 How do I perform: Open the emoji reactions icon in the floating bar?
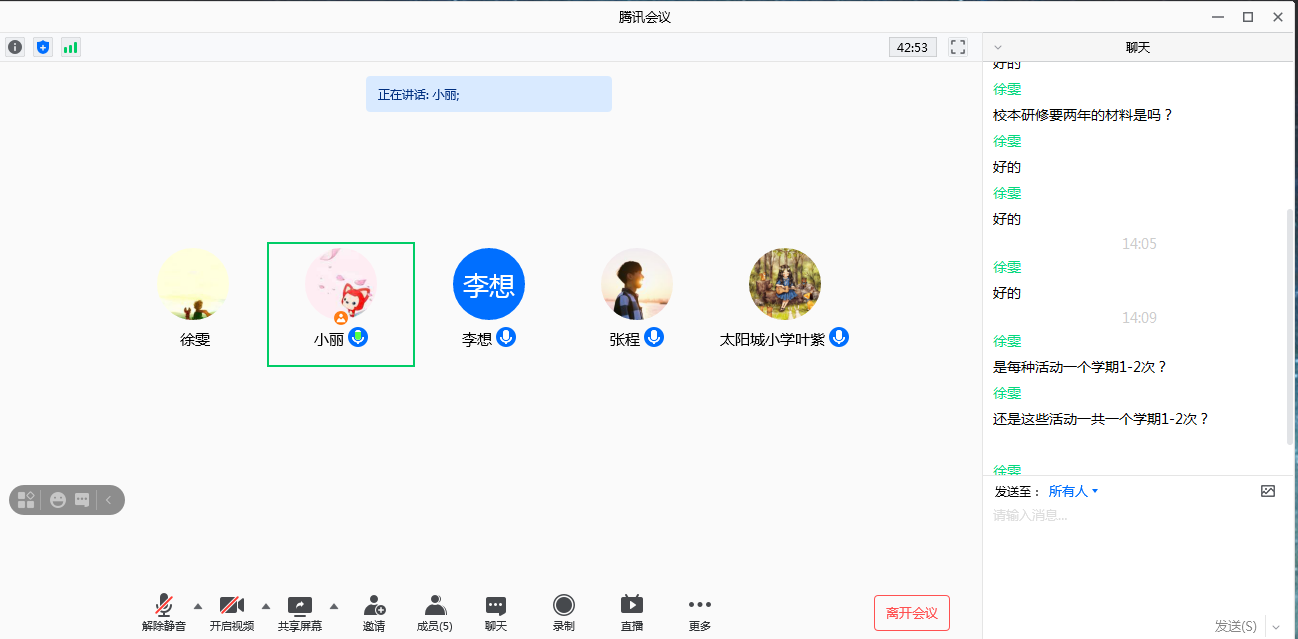[58, 499]
